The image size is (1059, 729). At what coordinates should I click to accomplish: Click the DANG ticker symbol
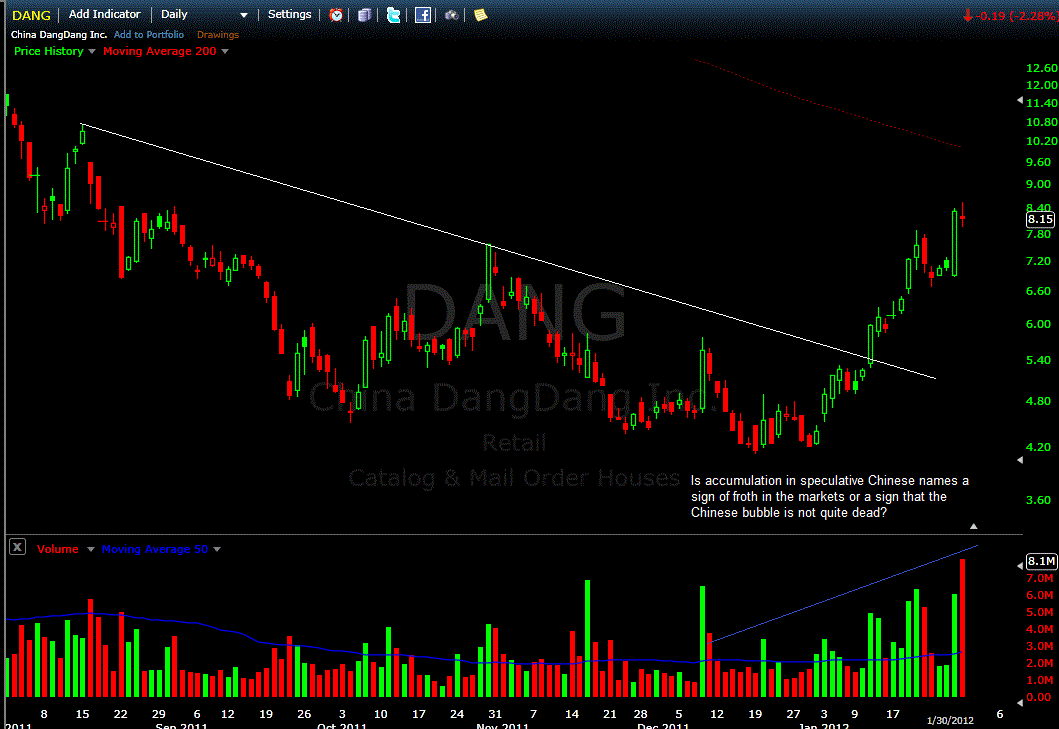pos(31,15)
